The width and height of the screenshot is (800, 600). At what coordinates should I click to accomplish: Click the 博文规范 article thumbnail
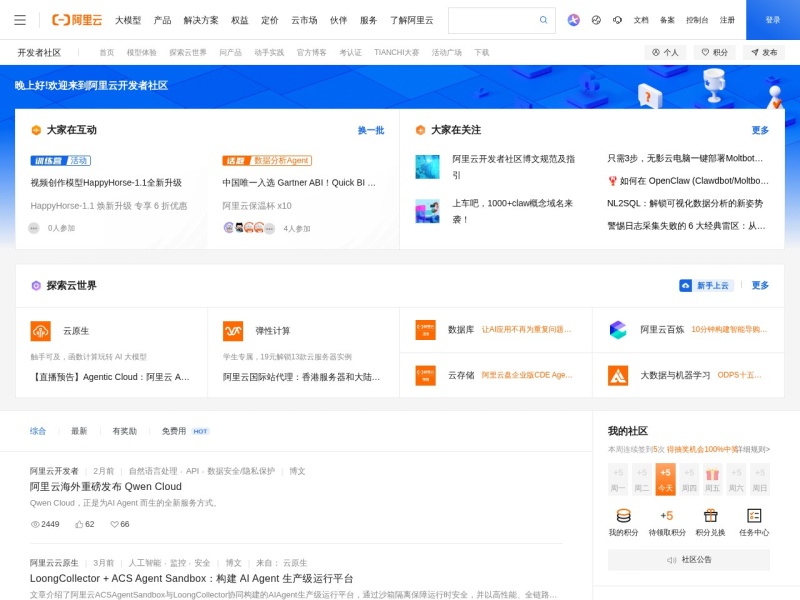(427, 167)
